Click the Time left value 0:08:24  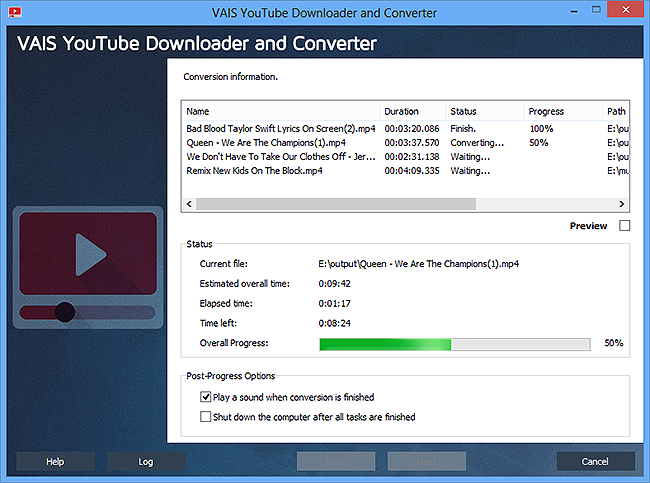[x=334, y=323]
